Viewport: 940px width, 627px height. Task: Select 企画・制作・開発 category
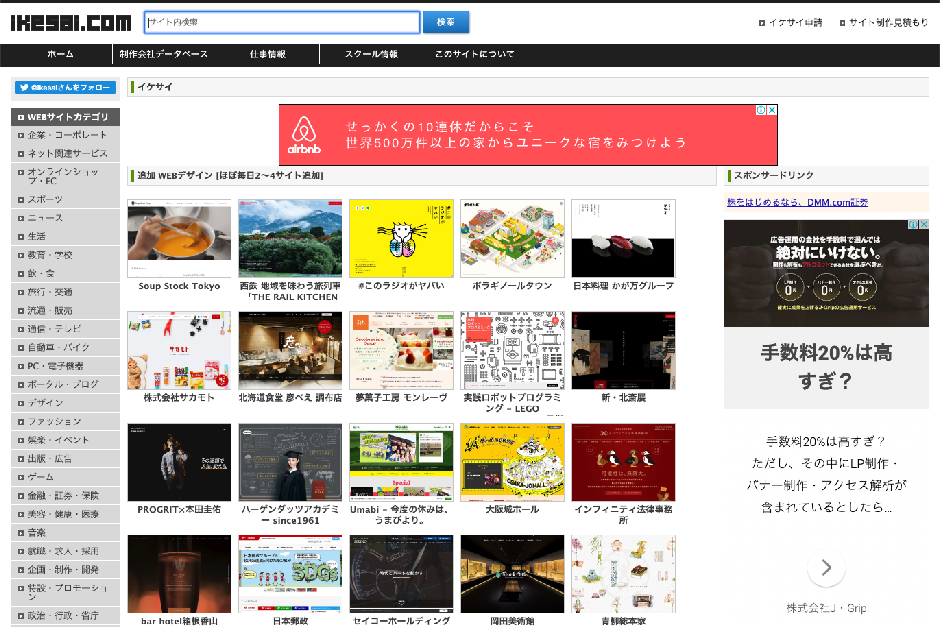coord(65,570)
